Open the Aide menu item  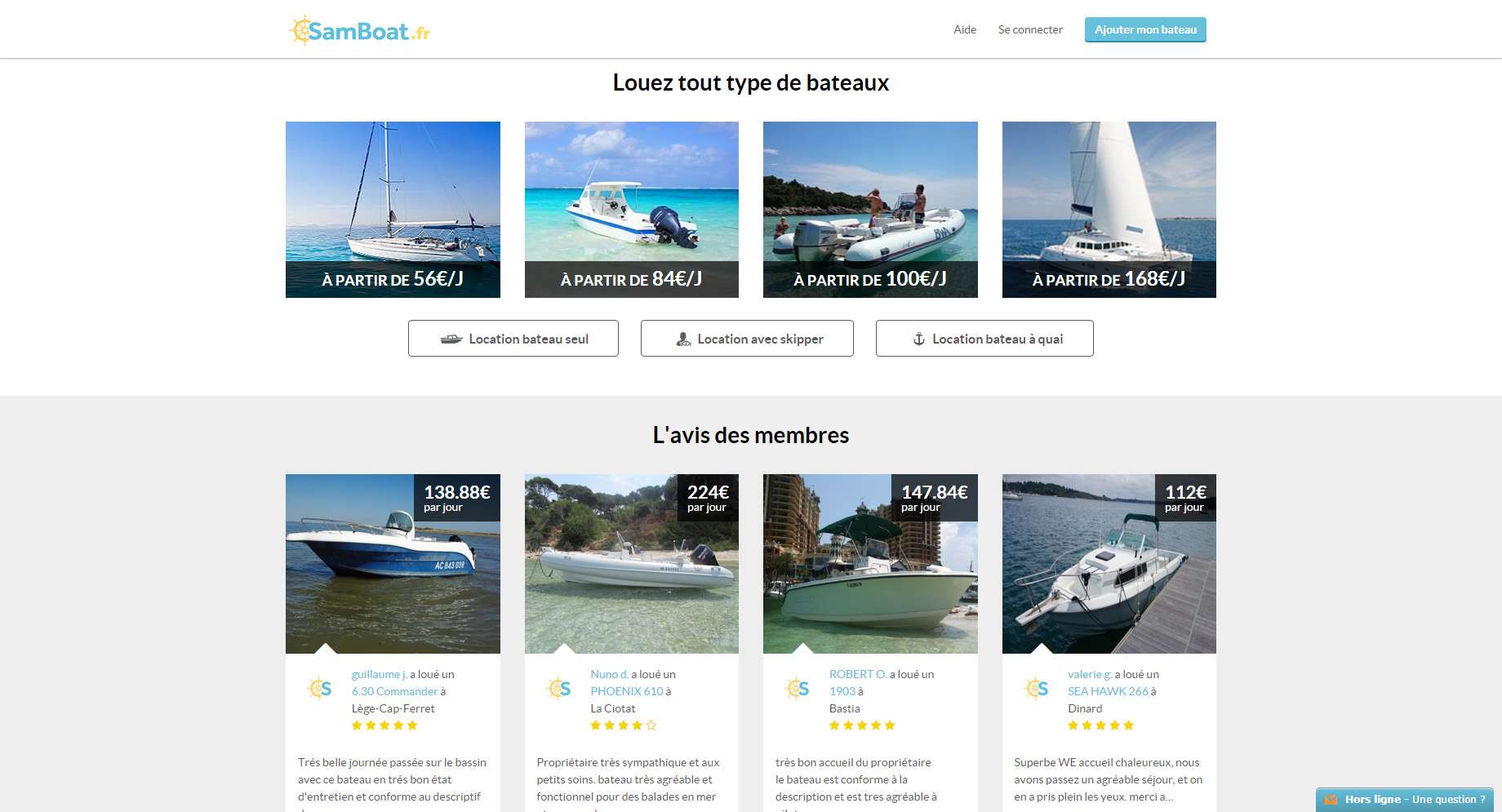(x=965, y=29)
